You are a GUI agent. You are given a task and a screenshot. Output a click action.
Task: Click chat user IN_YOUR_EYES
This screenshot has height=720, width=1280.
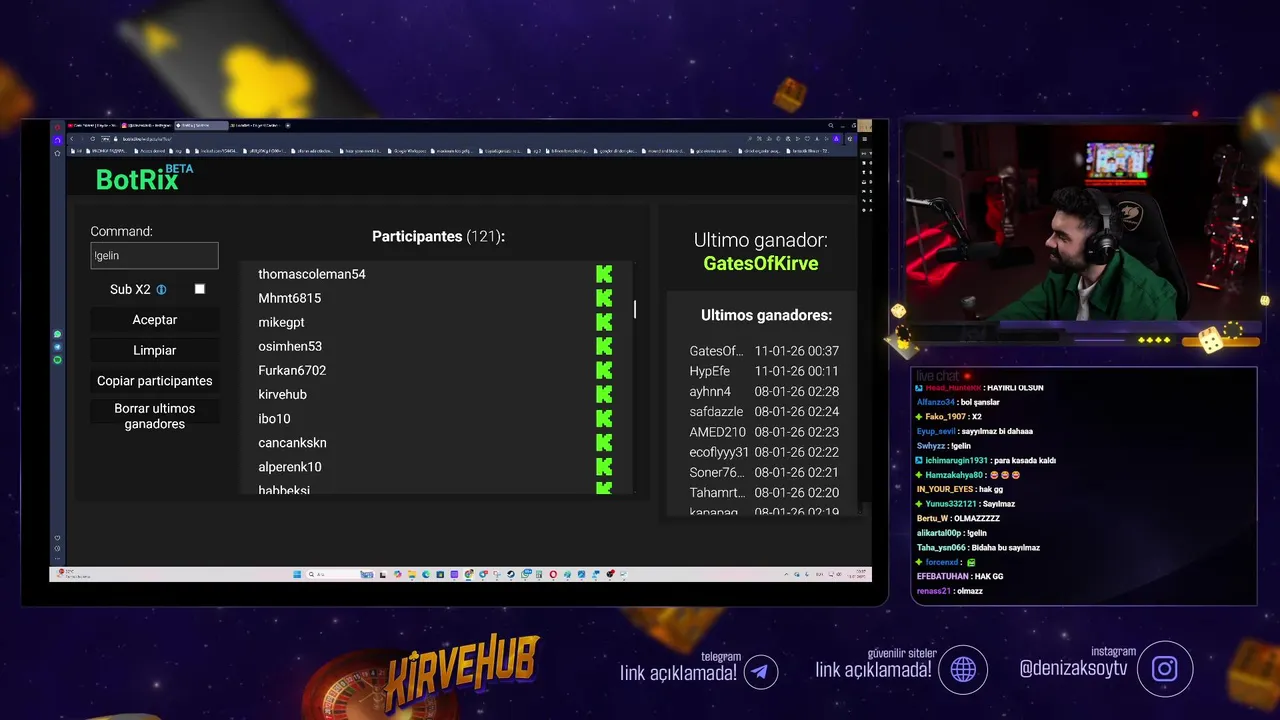[x=945, y=489]
